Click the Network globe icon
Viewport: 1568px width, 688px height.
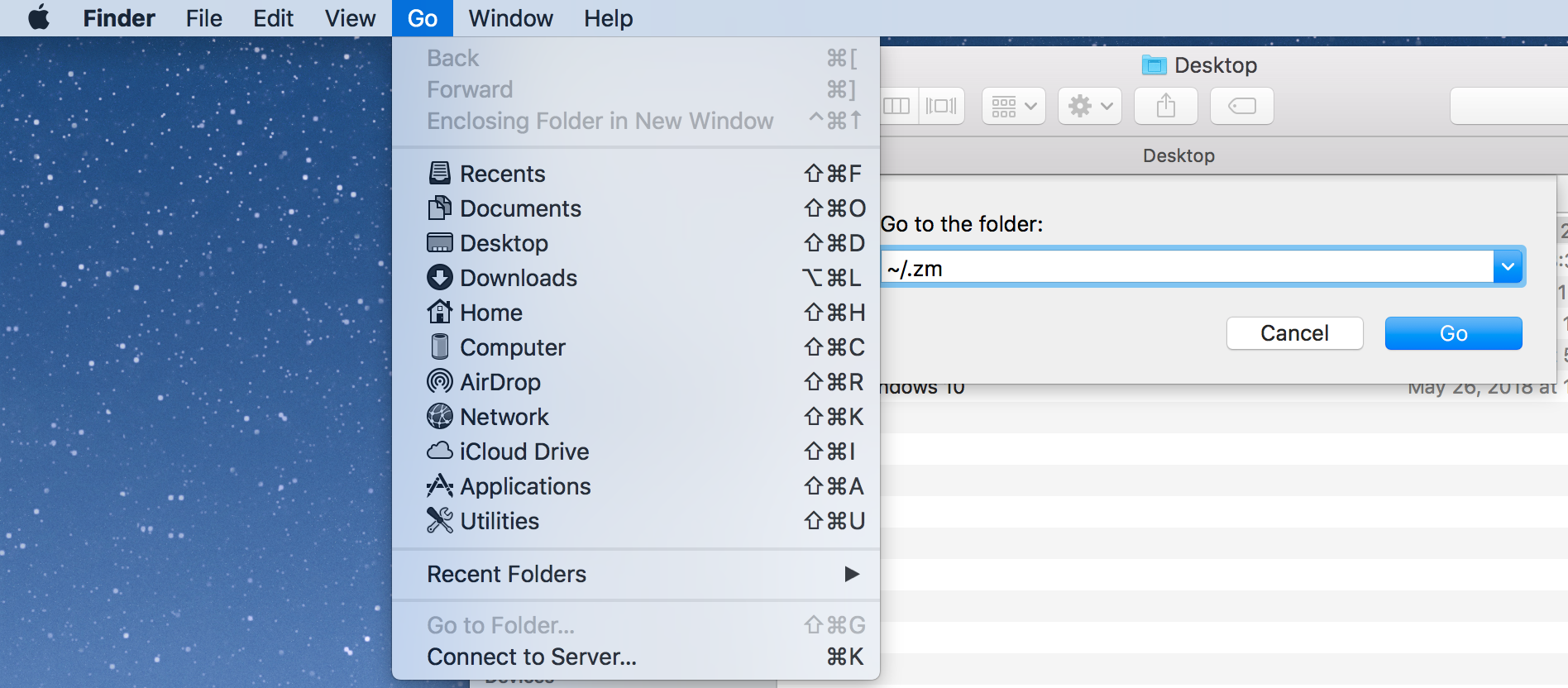click(x=439, y=416)
